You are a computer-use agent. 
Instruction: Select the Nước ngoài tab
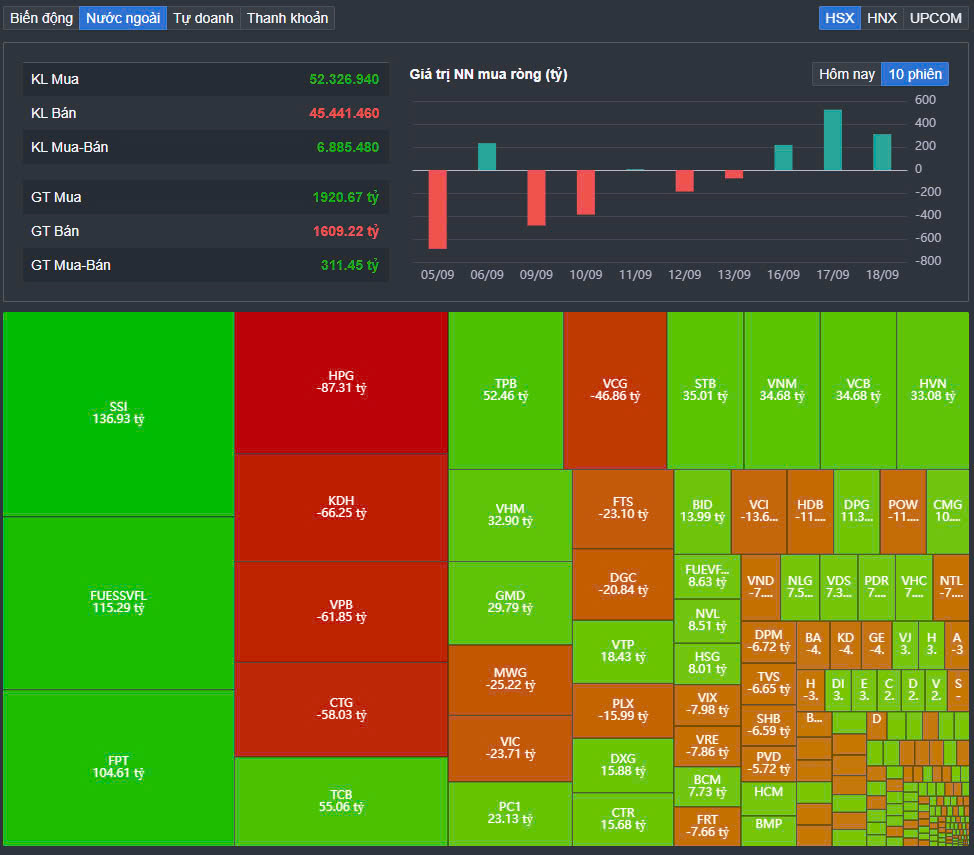tap(123, 18)
